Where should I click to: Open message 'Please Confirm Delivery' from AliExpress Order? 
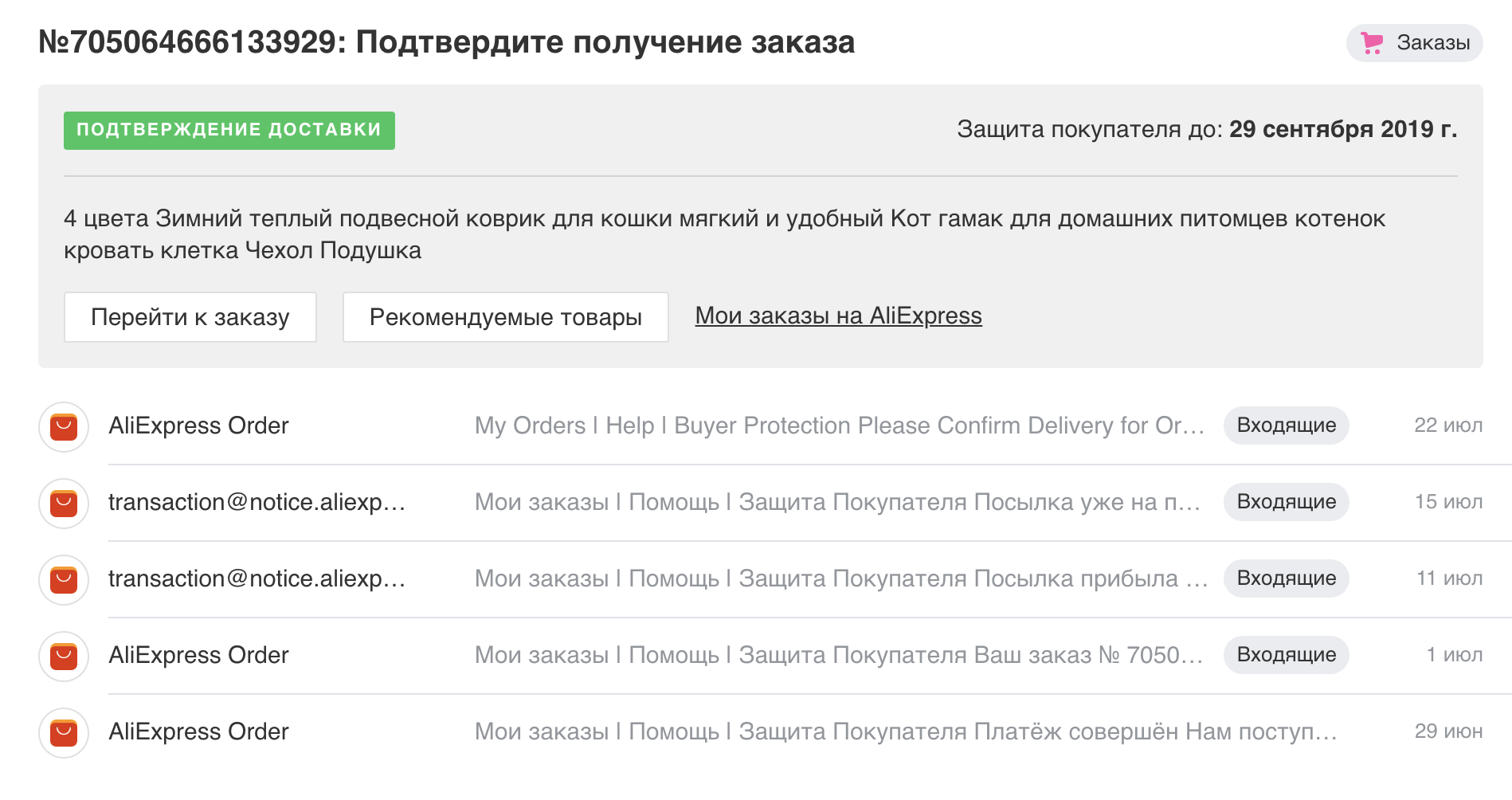click(840, 425)
